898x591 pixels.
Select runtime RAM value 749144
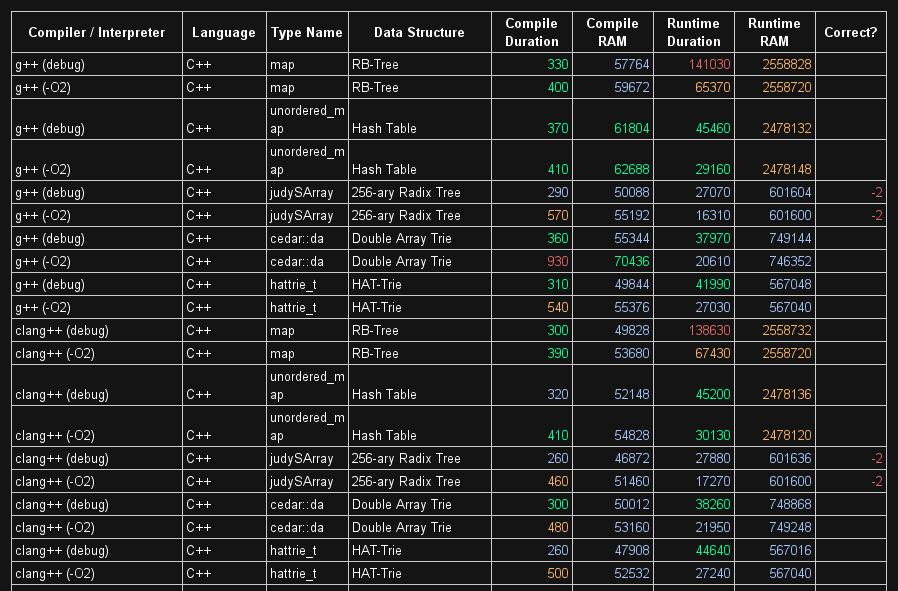click(x=790, y=238)
